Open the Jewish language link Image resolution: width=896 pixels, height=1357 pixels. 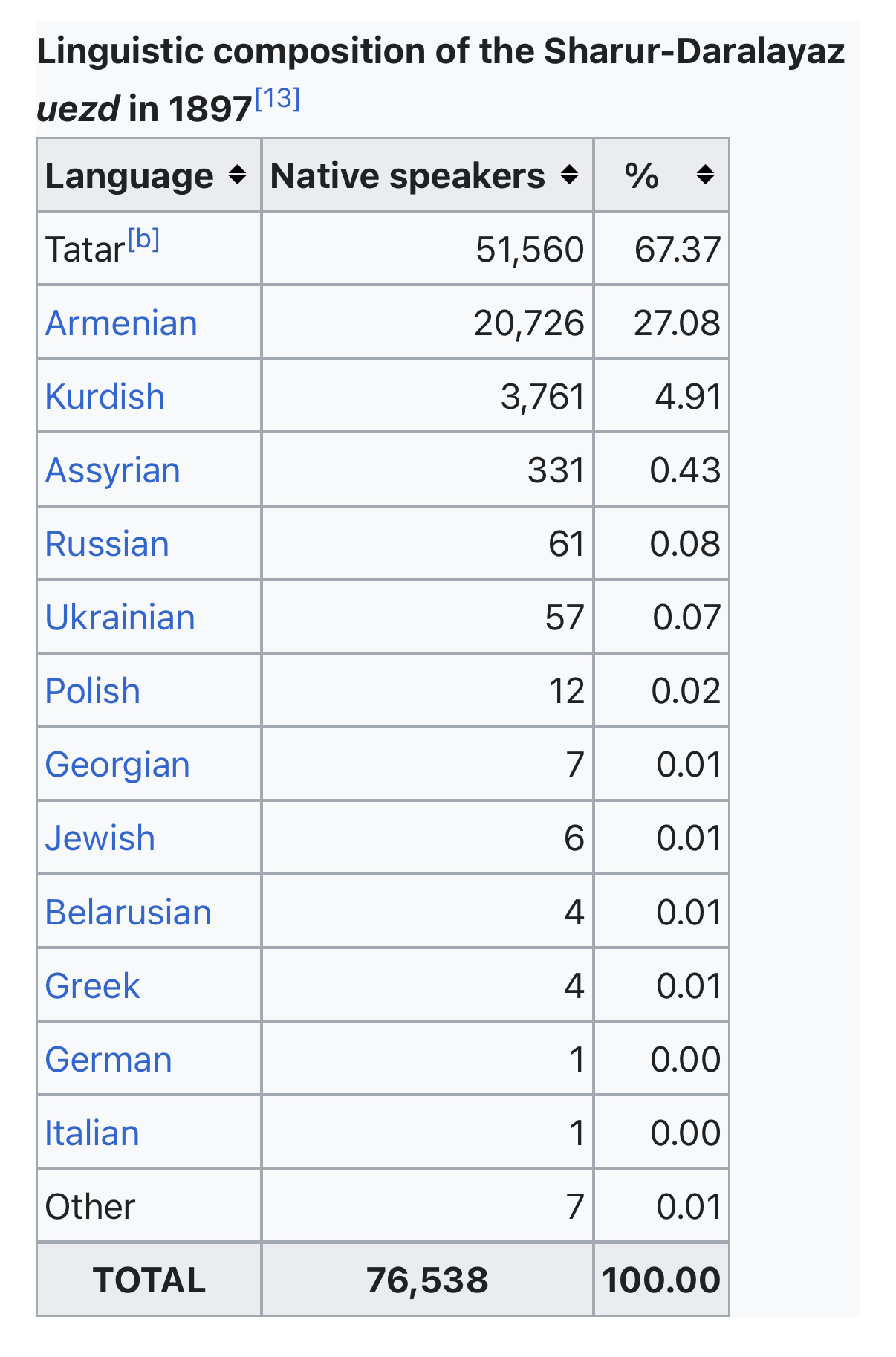100,838
